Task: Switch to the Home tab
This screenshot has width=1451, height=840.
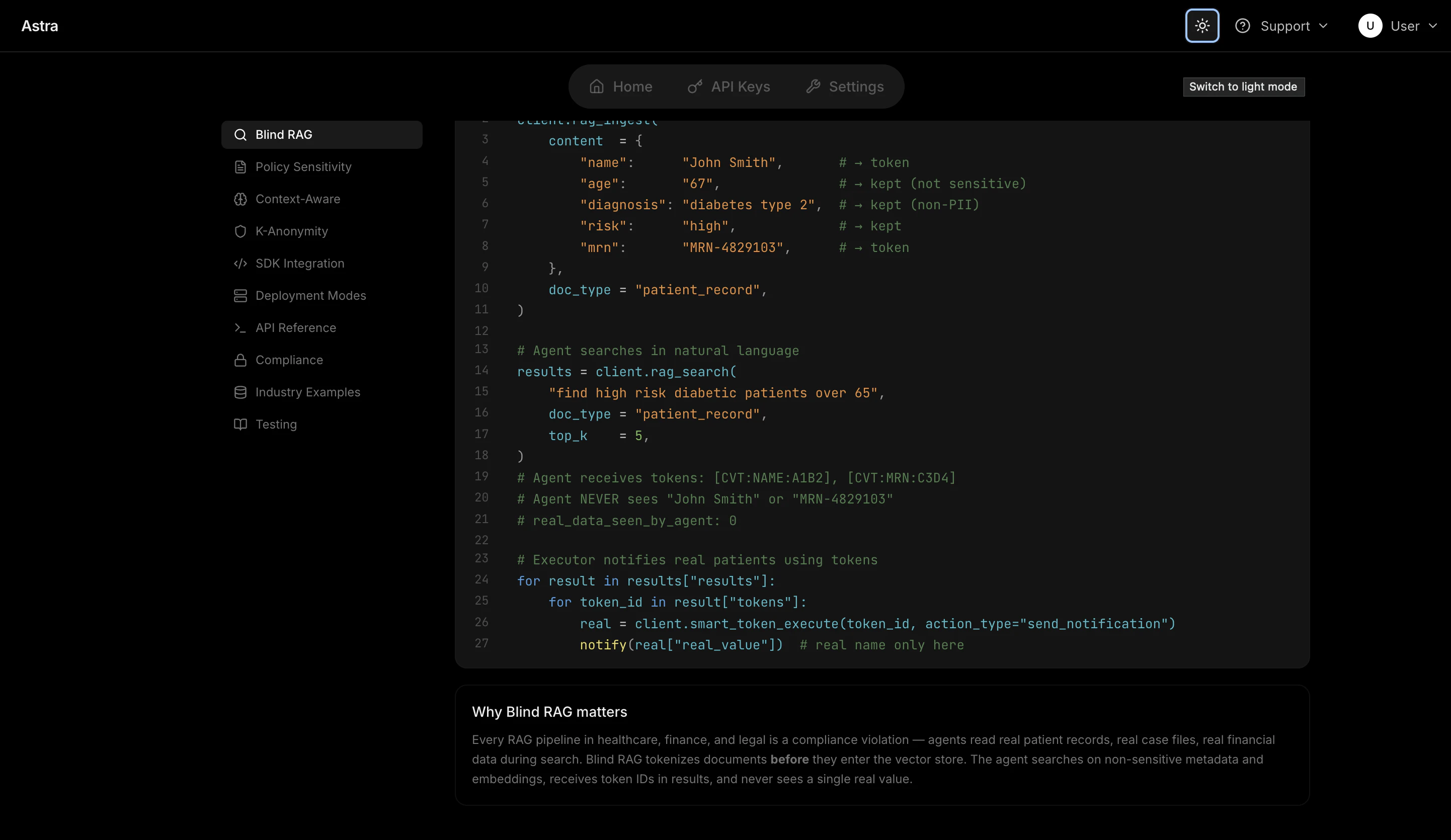Action: [621, 87]
